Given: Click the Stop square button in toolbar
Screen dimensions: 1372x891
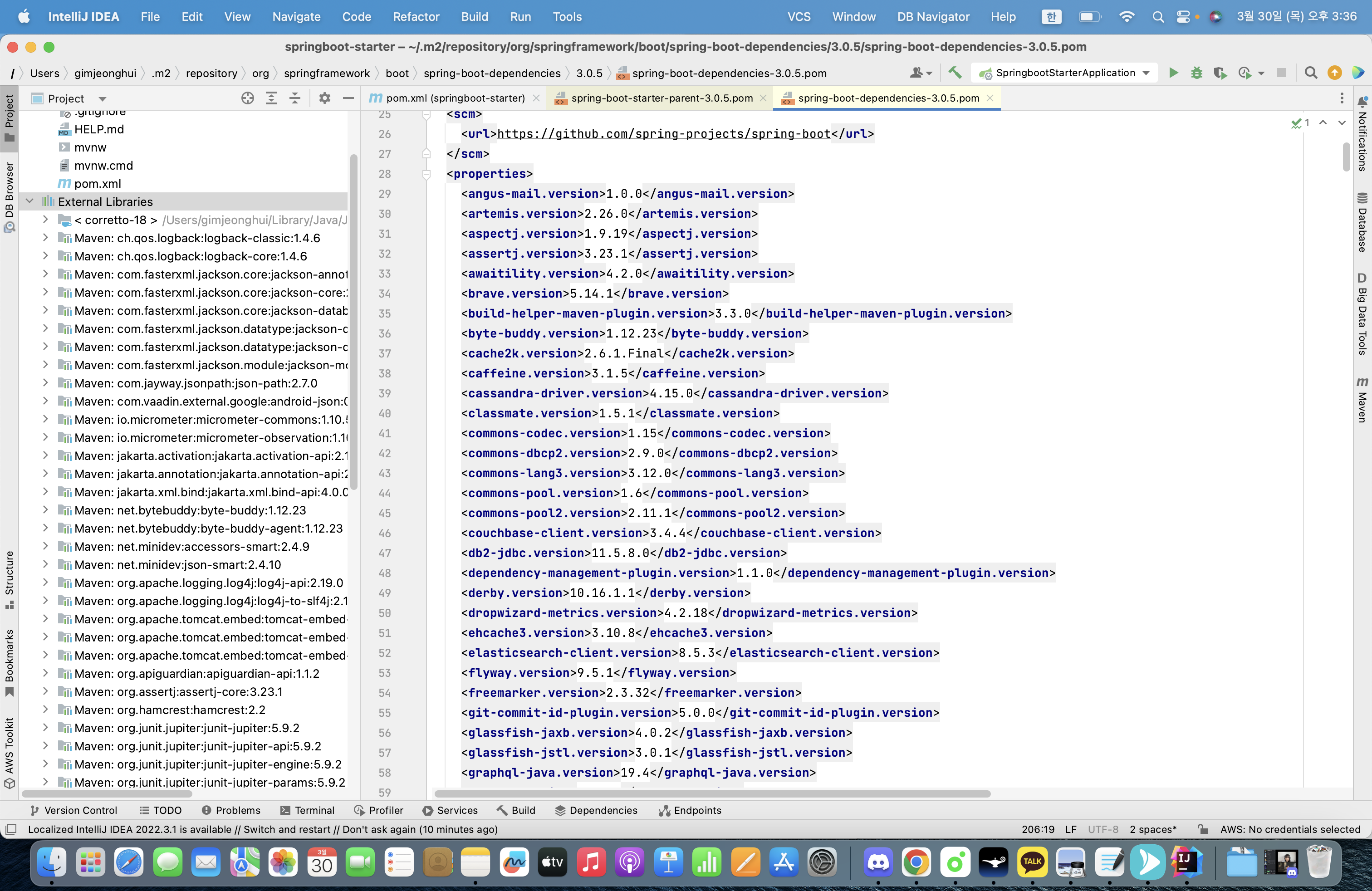Looking at the screenshot, I should (x=1281, y=73).
